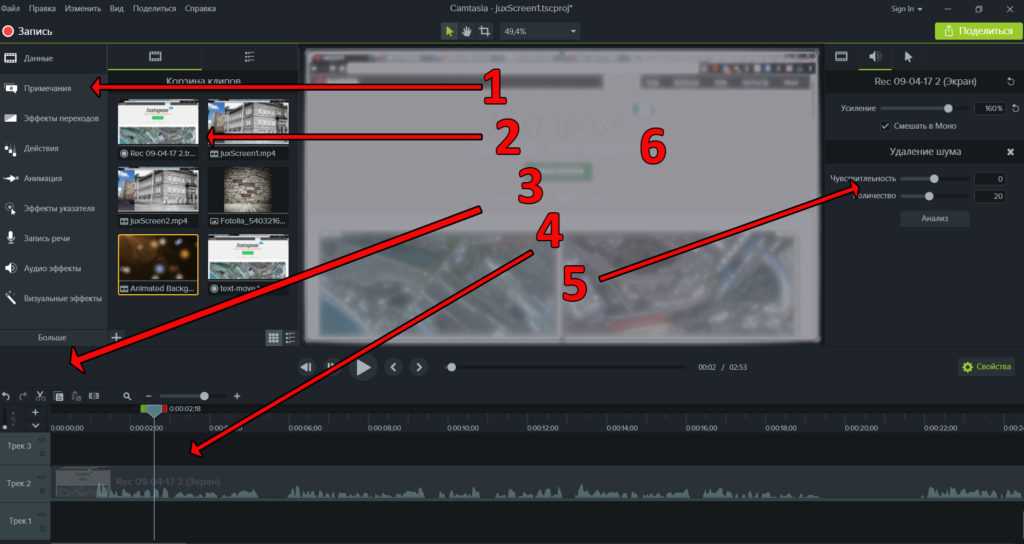Open the Правка menu
The width and height of the screenshot is (1024, 544).
pos(46,8)
